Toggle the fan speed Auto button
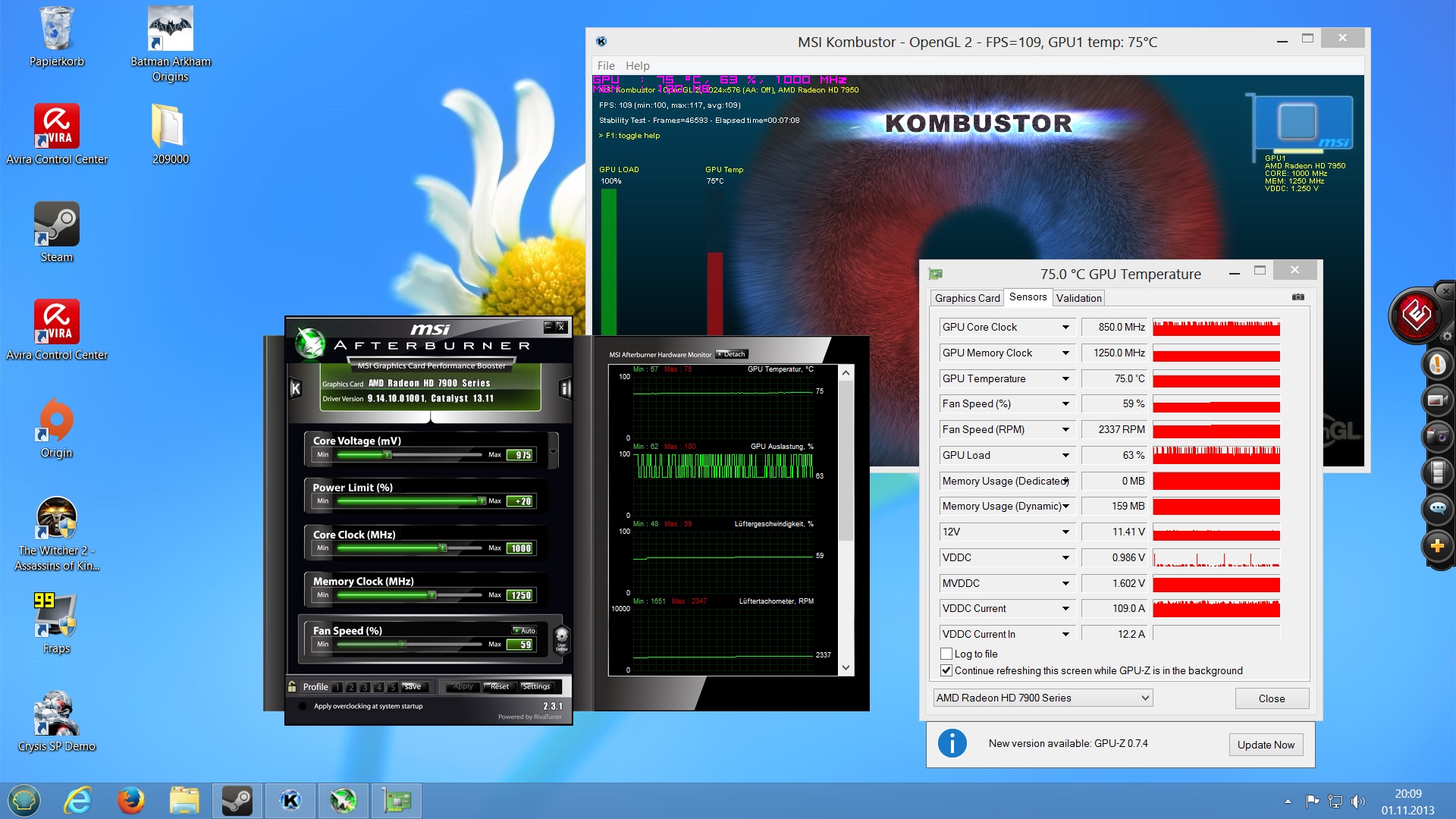1456x819 pixels. click(x=524, y=630)
